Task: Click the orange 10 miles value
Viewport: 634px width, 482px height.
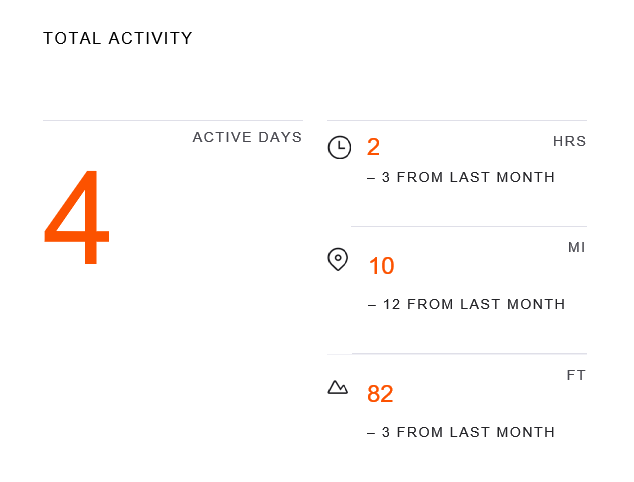Action: coord(381,266)
